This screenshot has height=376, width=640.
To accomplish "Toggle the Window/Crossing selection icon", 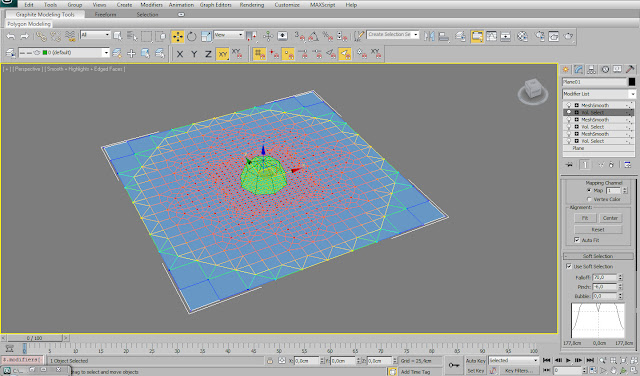I will pyautogui.click(x=160, y=36).
